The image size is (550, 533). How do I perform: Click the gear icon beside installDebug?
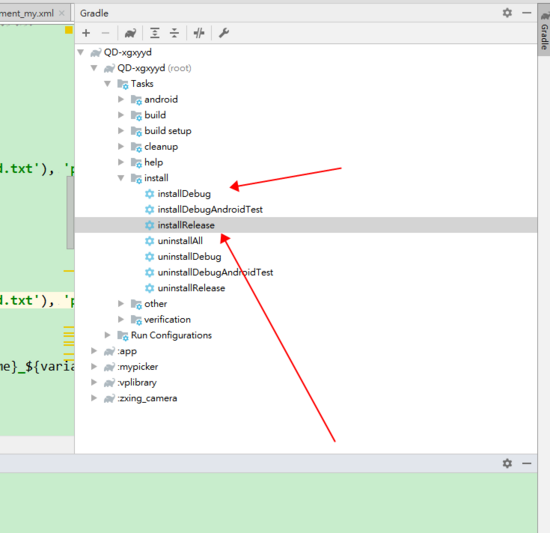[x=150, y=194]
